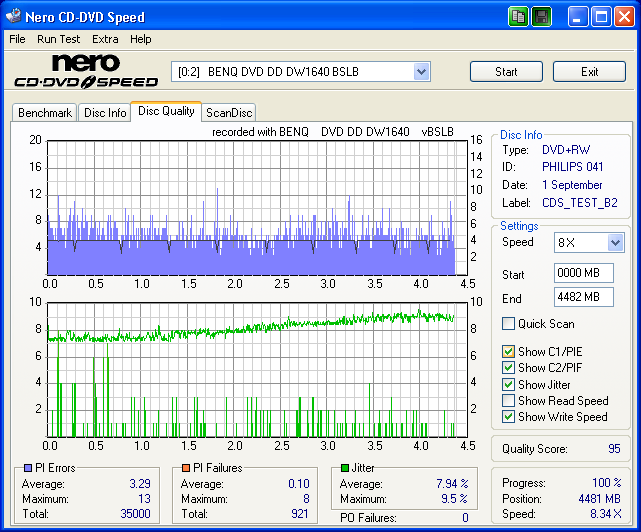The width and height of the screenshot is (641, 532).
Task: Uncheck Show Jitter option
Action: 509,385
